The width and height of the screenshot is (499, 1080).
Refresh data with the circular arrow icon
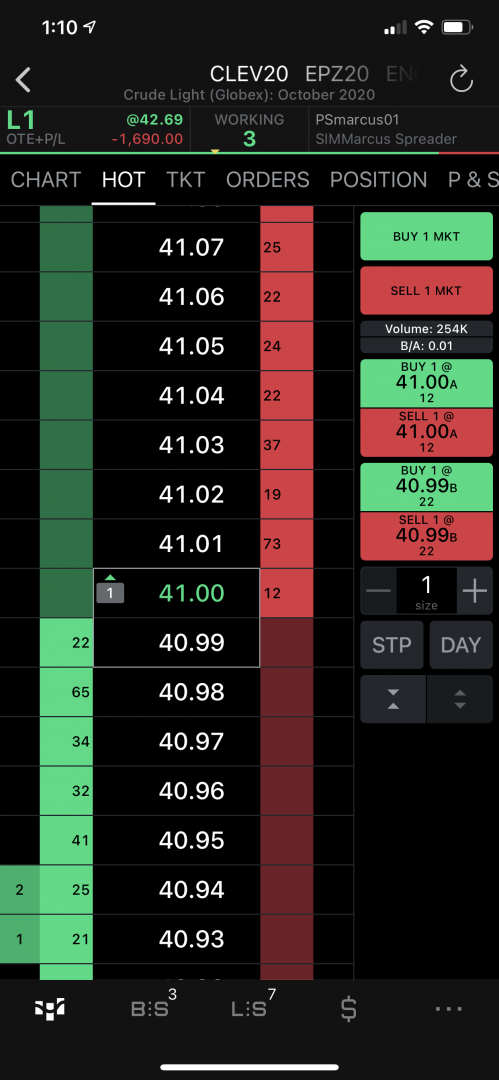461,80
